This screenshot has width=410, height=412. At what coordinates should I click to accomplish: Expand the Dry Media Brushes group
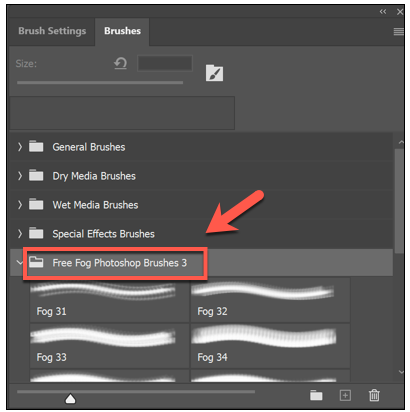coord(20,176)
